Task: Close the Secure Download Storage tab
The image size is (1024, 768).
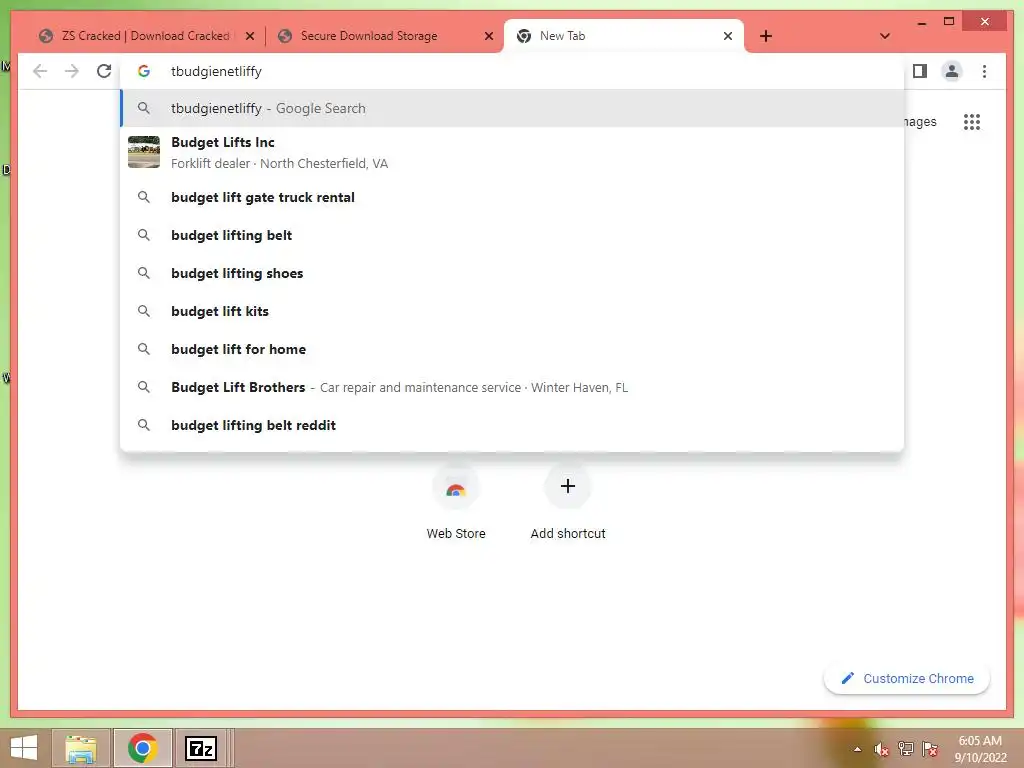Action: pyautogui.click(x=488, y=36)
